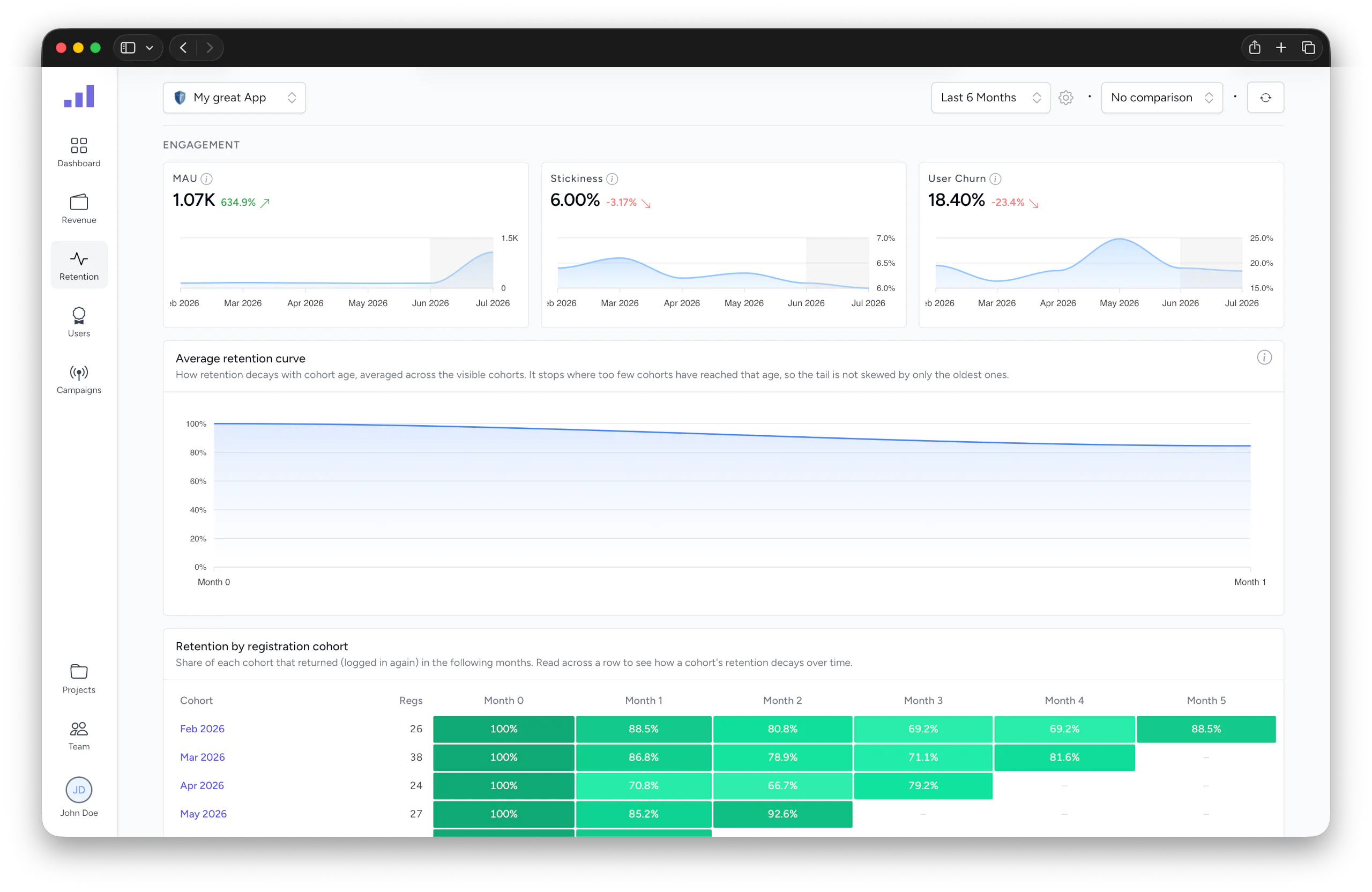Open the Campaigns section

pos(79,379)
